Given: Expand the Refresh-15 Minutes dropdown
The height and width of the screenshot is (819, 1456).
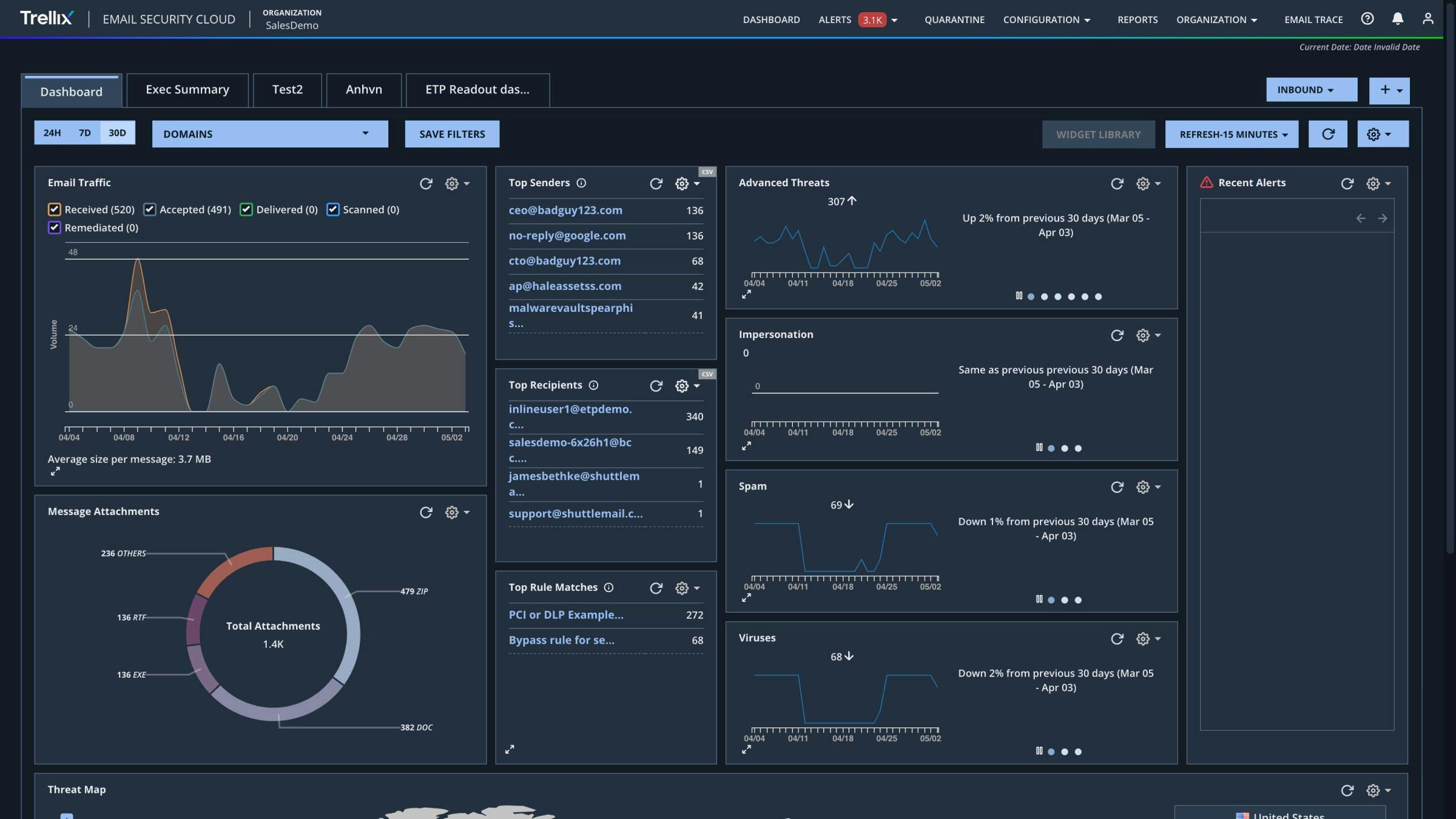Looking at the screenshot, I should [x=1231, y=134].
